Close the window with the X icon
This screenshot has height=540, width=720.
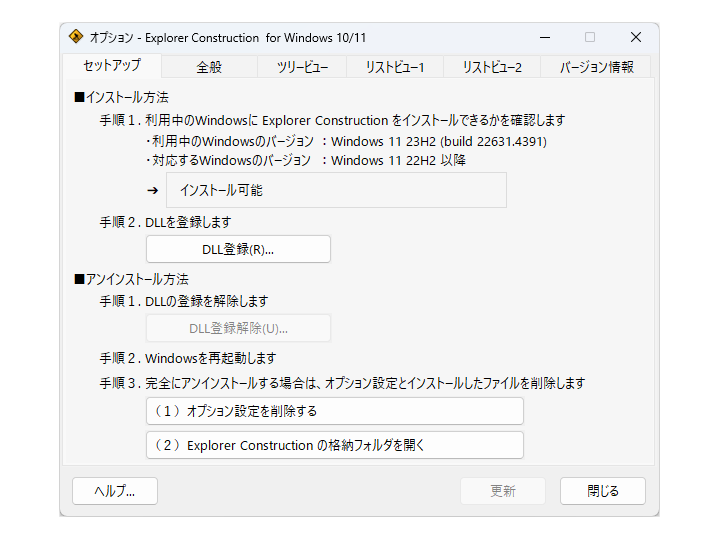(x=636, y=37)
